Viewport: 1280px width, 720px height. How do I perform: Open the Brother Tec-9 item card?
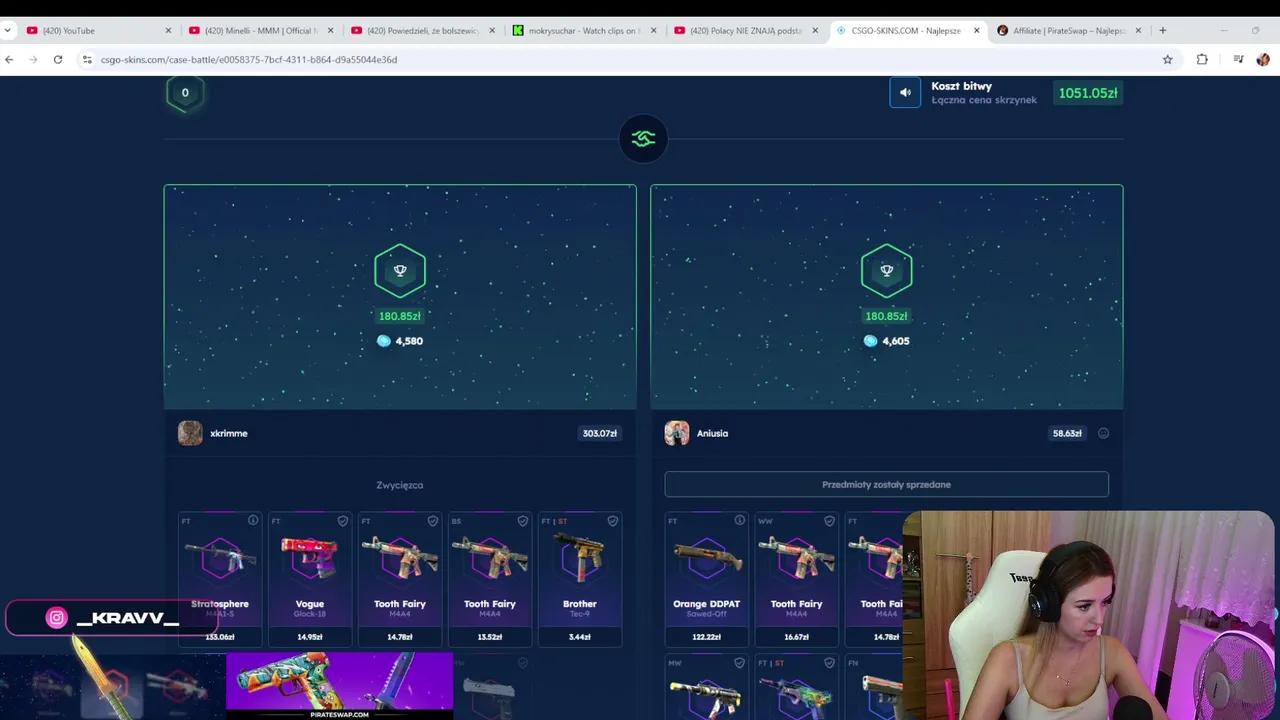click(x=580, y=579)
